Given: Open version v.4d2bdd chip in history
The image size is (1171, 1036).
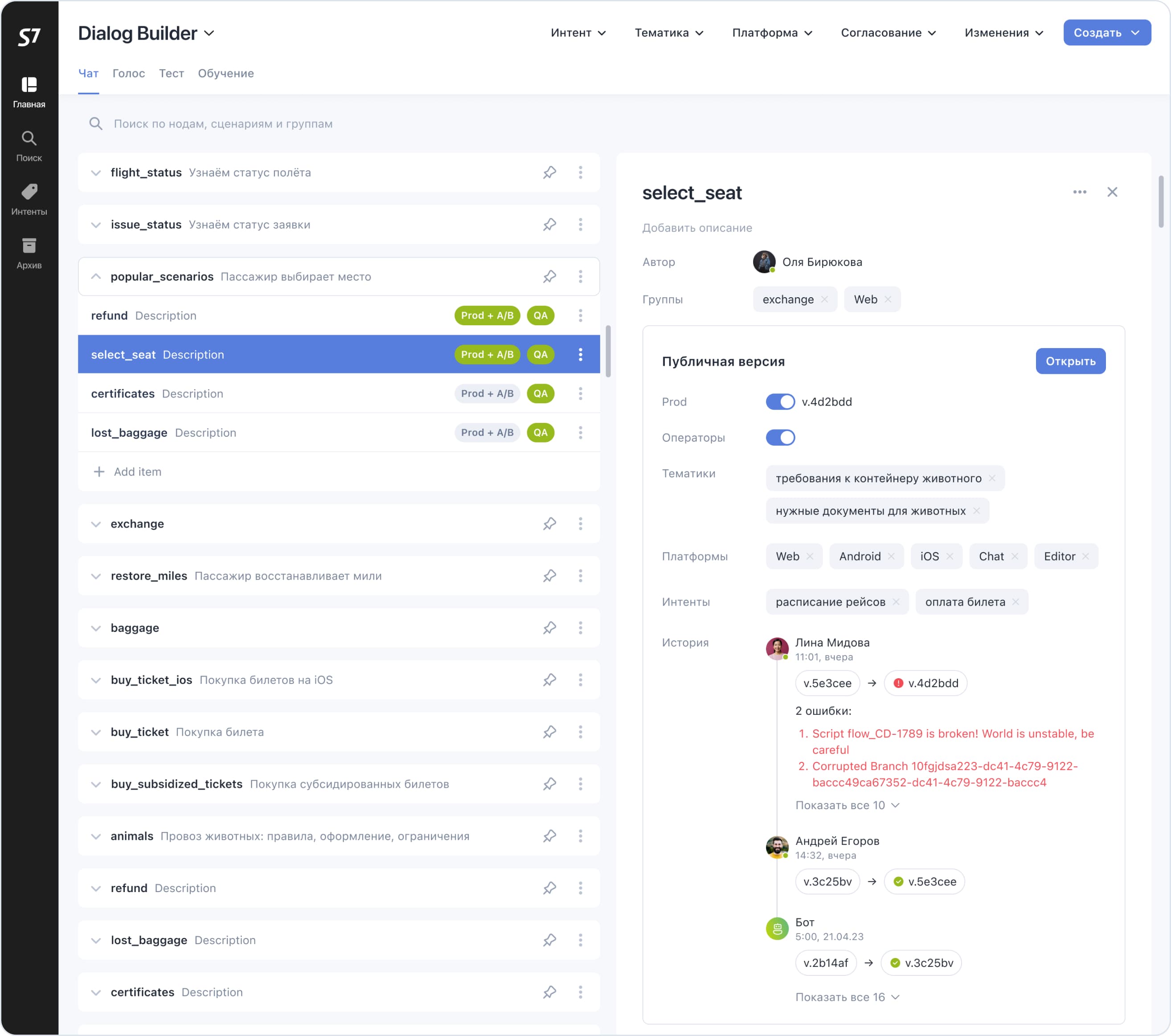Looking at the screenshot, I should click(925, 683).
